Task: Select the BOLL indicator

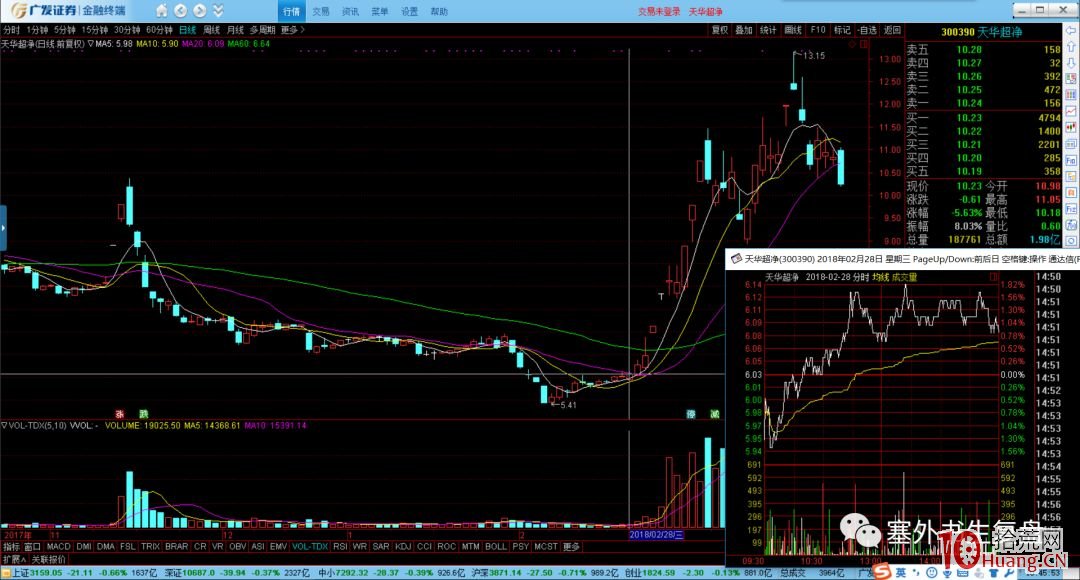Action: 495,546
